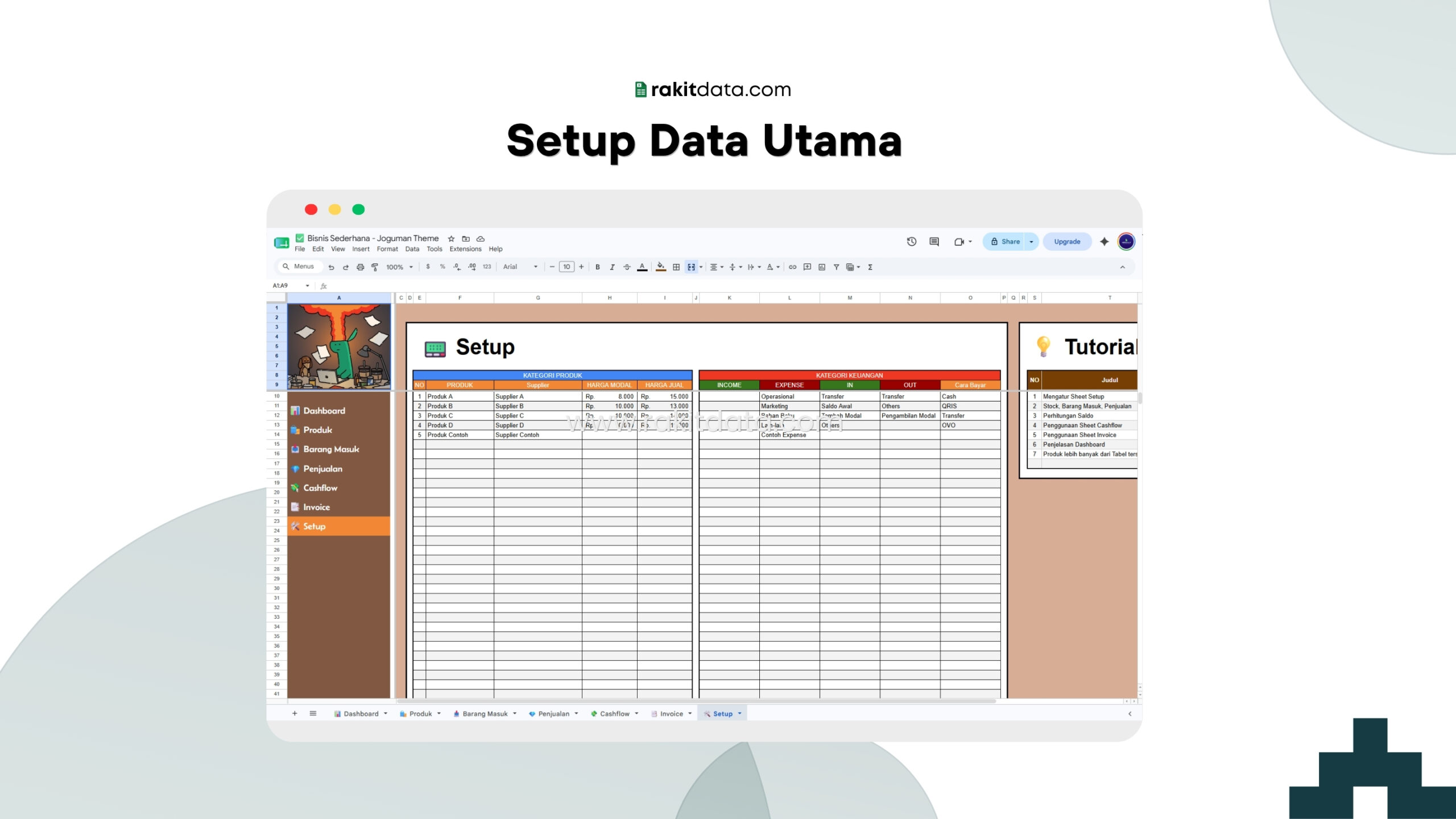1456x819 pixels.
Task: Increase font size with plus button
Action: 581,267
